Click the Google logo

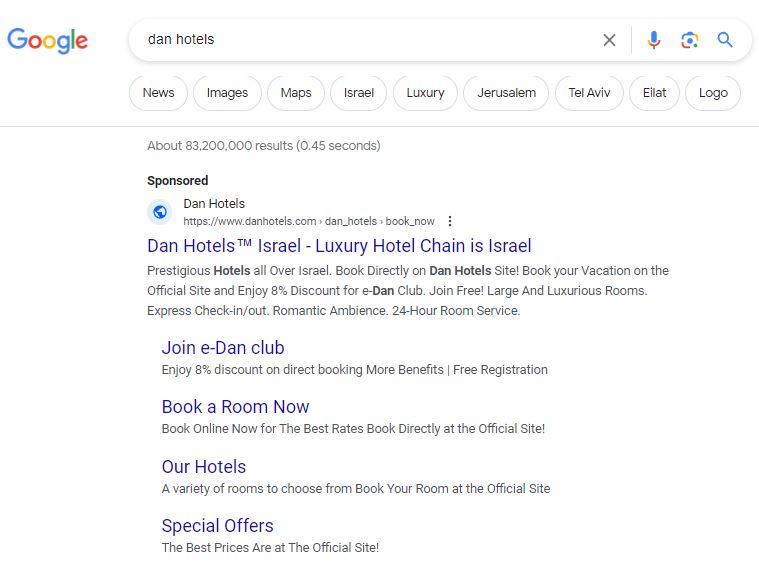[x=47, y=41]
